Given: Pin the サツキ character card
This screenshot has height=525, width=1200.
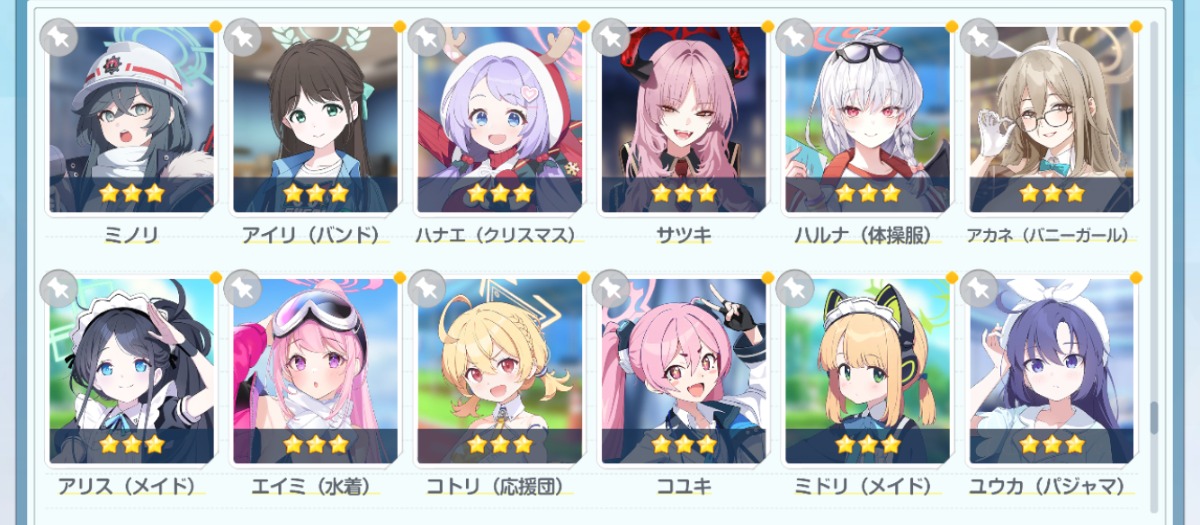Looking at the screenshot, I should click(611, 38).
